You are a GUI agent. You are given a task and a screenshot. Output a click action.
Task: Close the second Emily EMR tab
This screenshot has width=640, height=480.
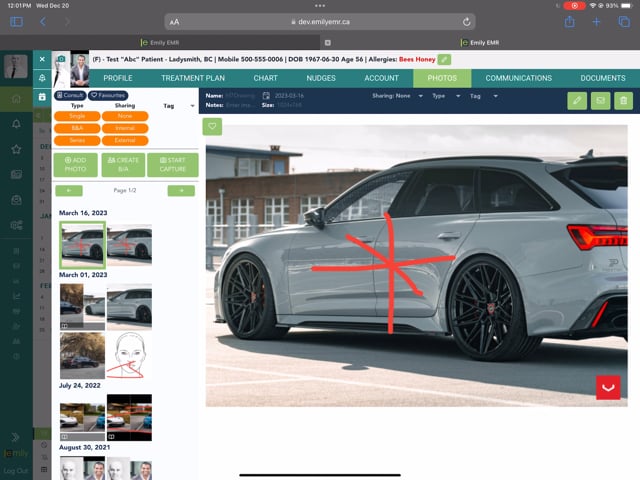coord(328,43)
